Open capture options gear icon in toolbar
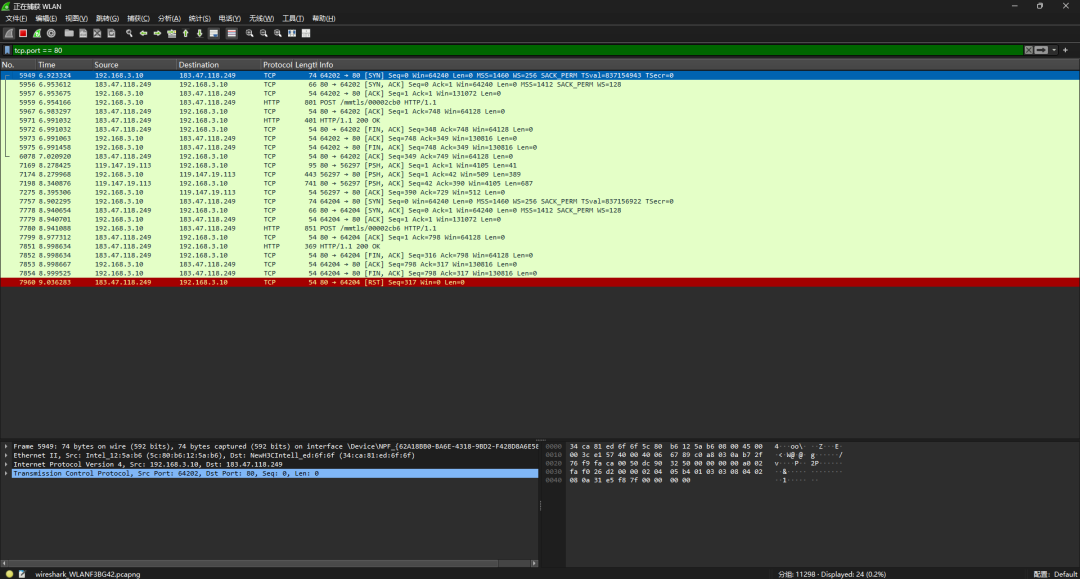Viewport: 1080px width, 579px height. pyautogui.click(x=51, y=33)
